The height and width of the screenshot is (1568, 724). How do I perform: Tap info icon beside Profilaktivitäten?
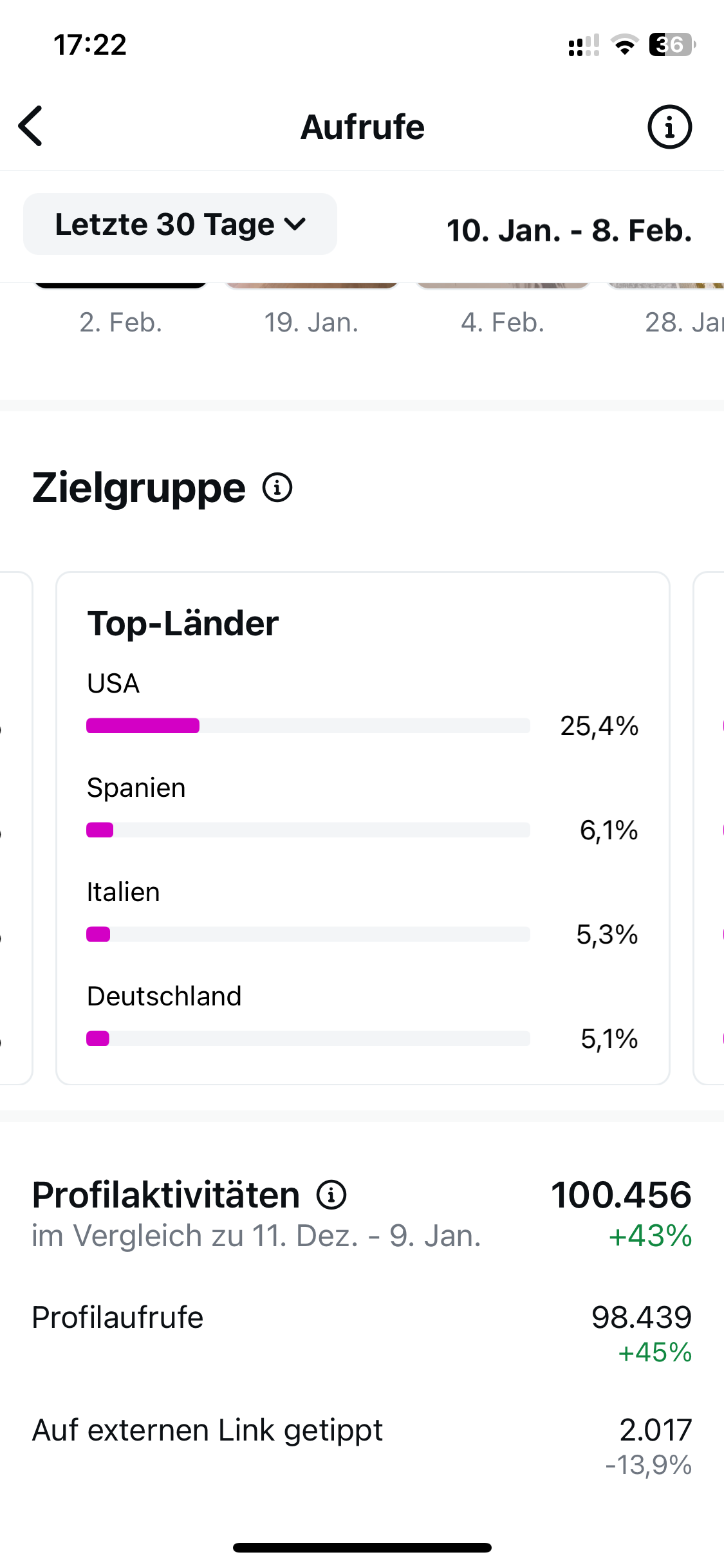click(331, 1195)
